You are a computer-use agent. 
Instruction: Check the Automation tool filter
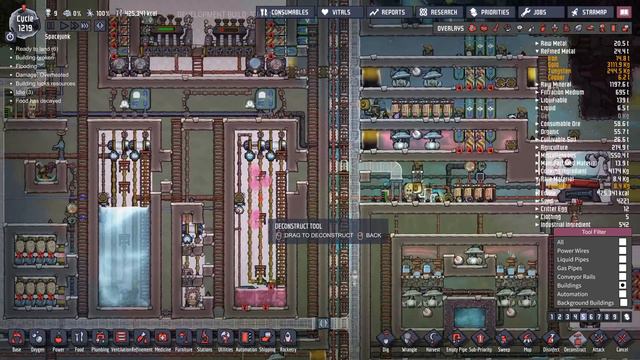[x=622, y=293]
